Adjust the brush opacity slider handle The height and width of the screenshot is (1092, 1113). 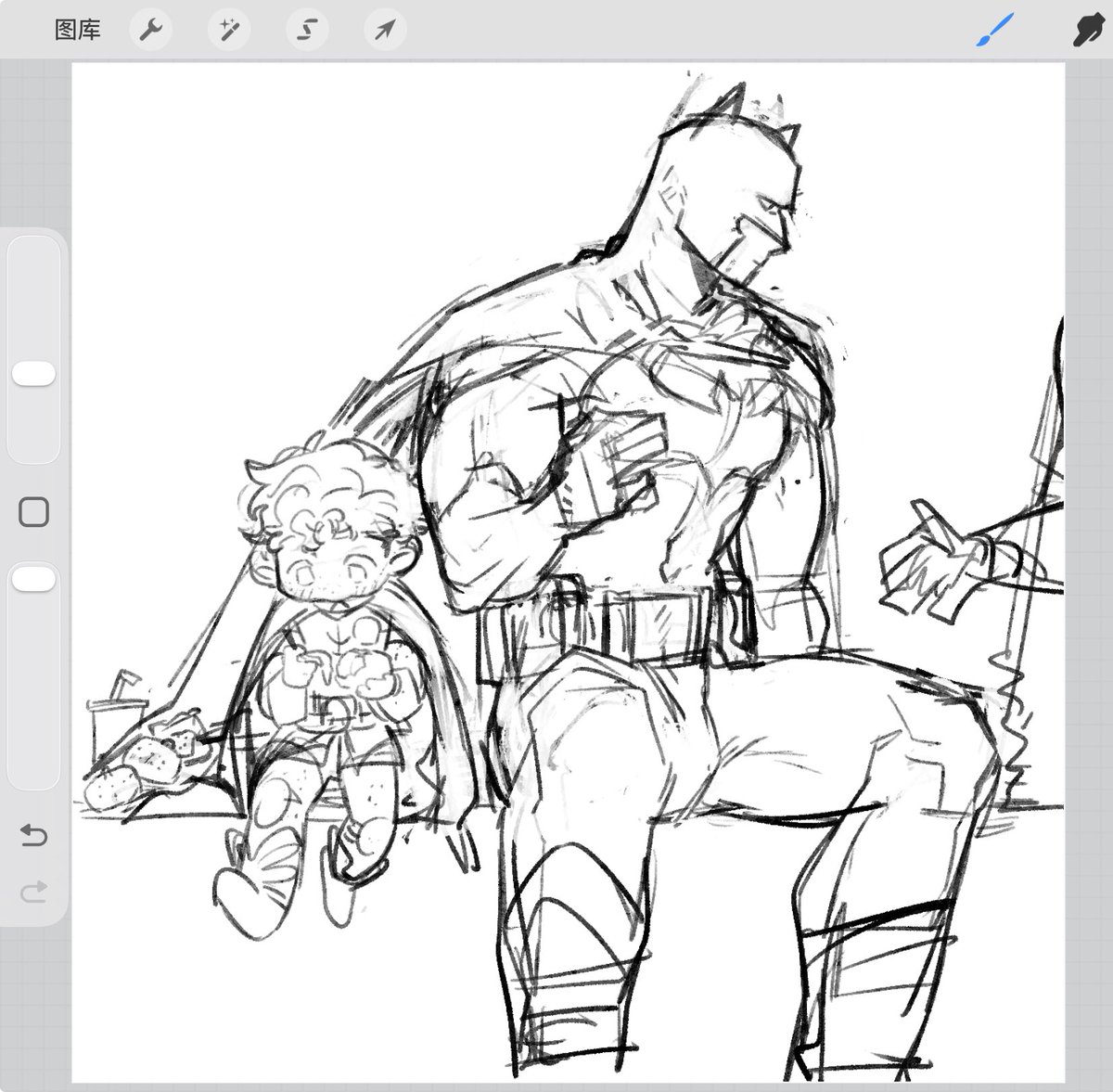point(33,579)
